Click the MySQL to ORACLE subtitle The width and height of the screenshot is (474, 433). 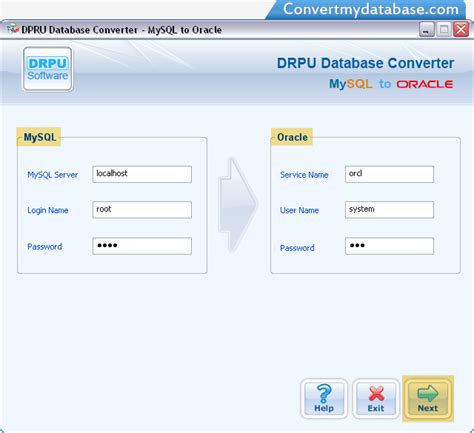[x=391, y=84]
